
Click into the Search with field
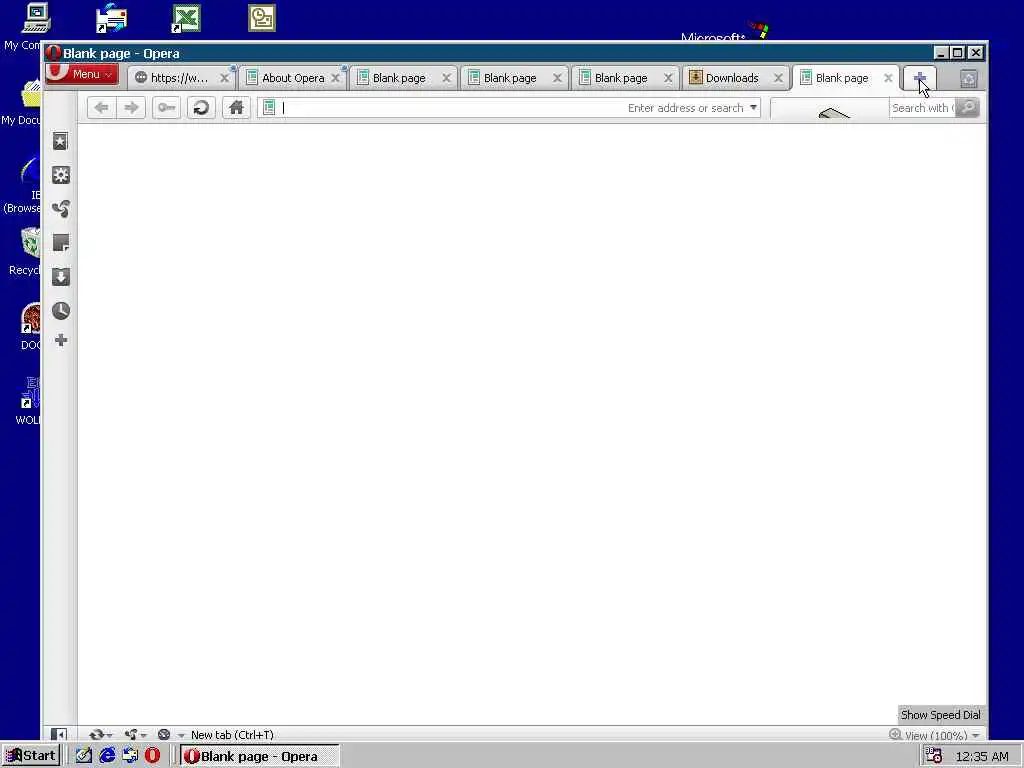click(x=922, y=108)
